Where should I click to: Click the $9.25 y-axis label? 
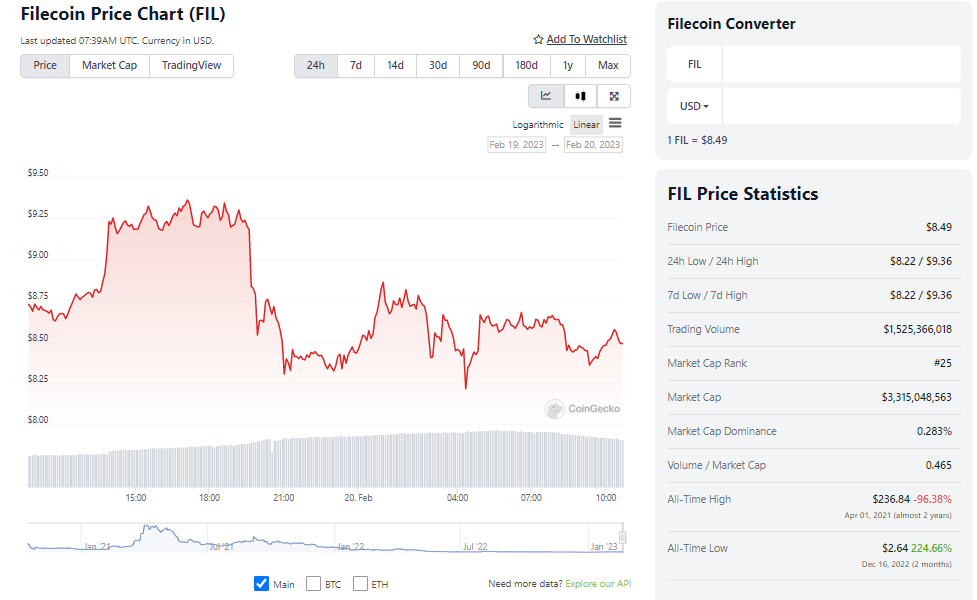(x=38, y=214)
